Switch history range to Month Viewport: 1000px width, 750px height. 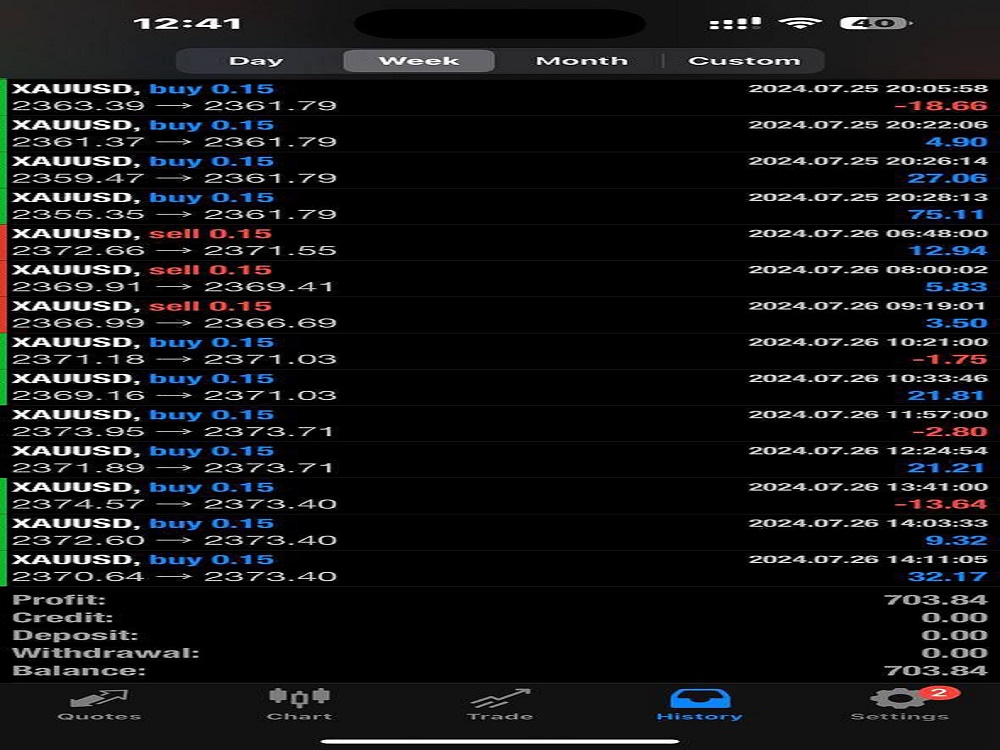(x=582, y=61)
